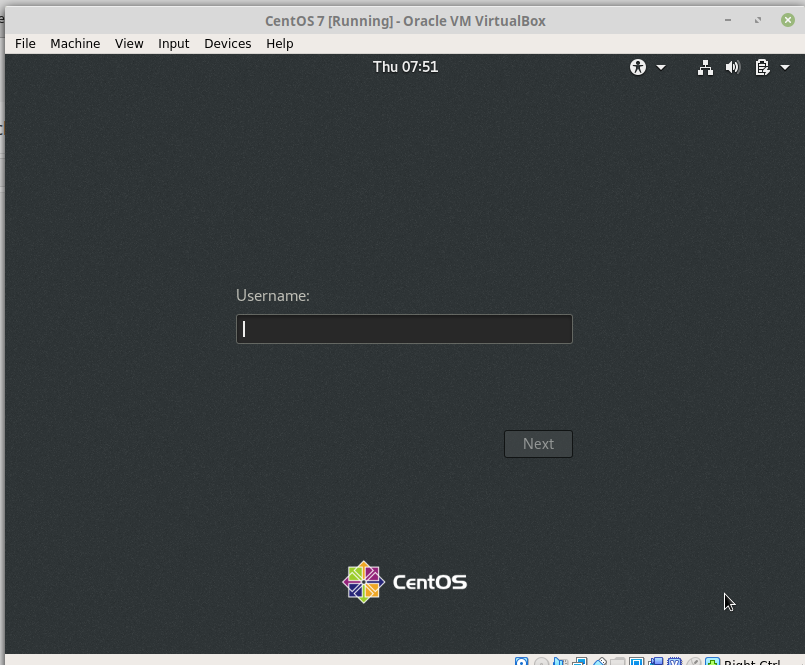805x665 pixels.
Task: Click the shared folders status icon
Action: 619,661
